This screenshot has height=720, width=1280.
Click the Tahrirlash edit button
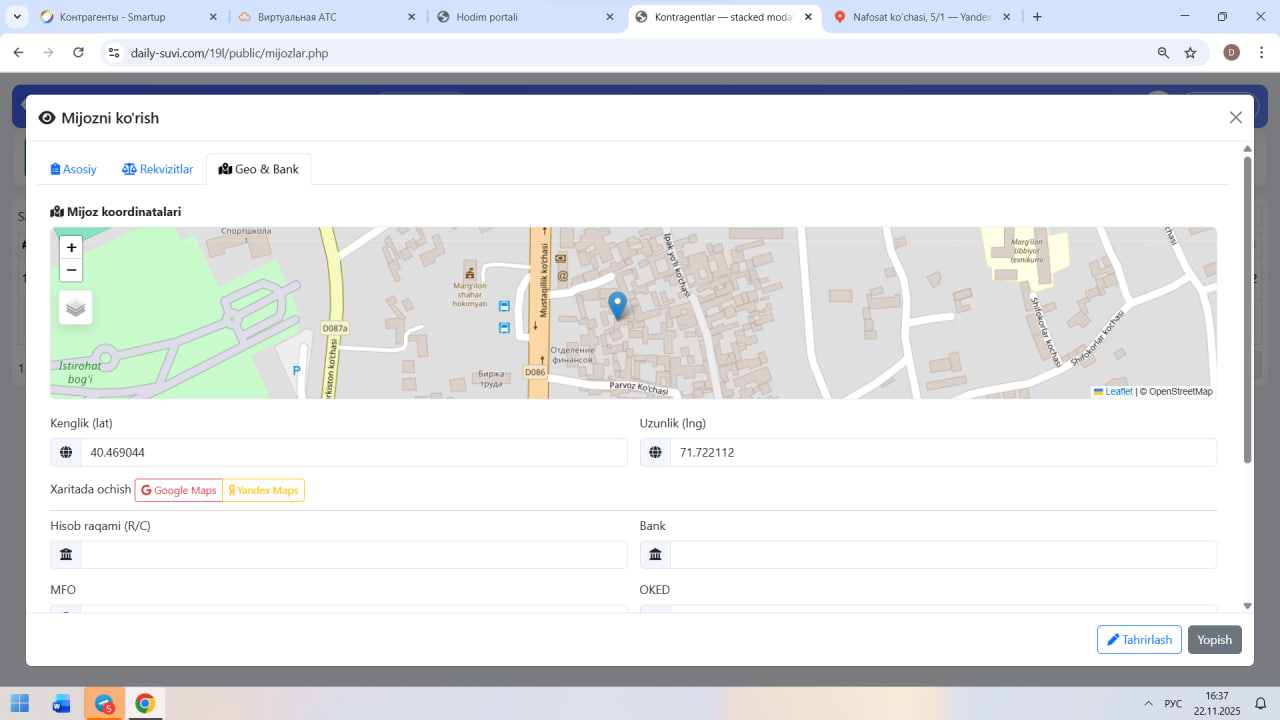1139,640
